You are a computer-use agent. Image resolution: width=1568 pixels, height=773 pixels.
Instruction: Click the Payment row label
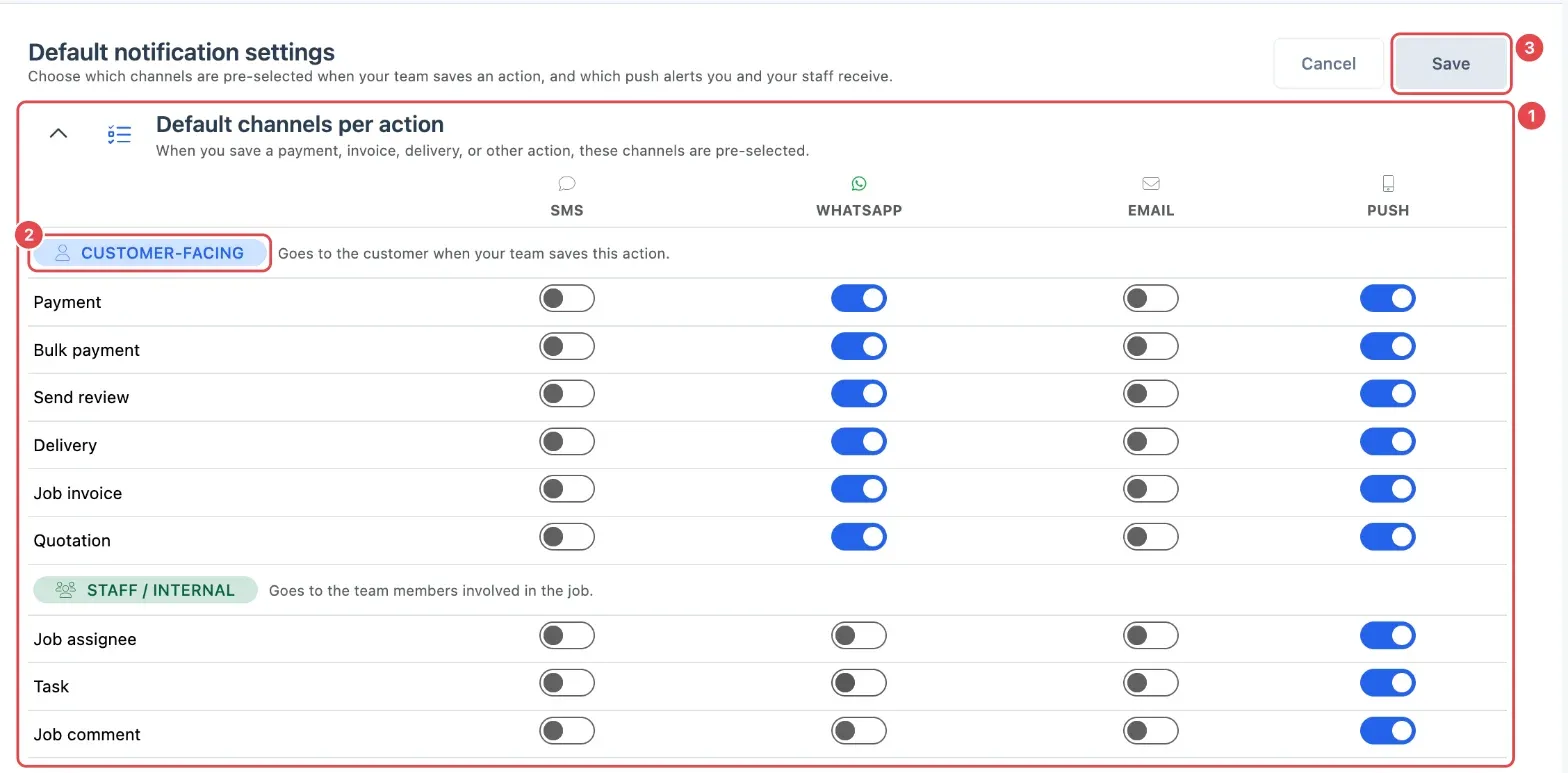click(68, 302)
